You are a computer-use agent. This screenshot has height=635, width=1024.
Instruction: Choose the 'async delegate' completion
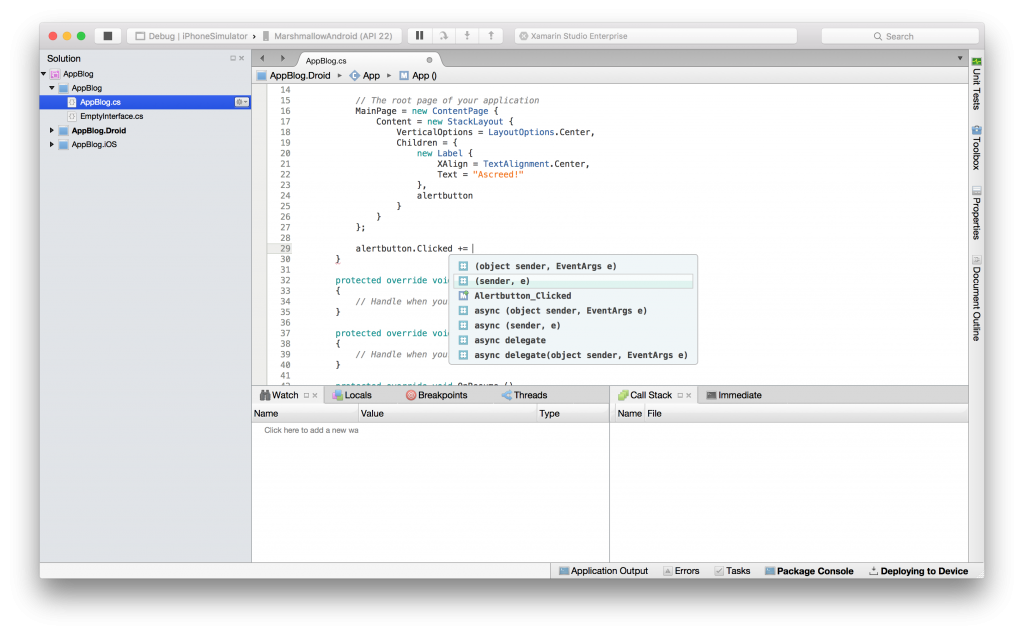coord(573,340)
